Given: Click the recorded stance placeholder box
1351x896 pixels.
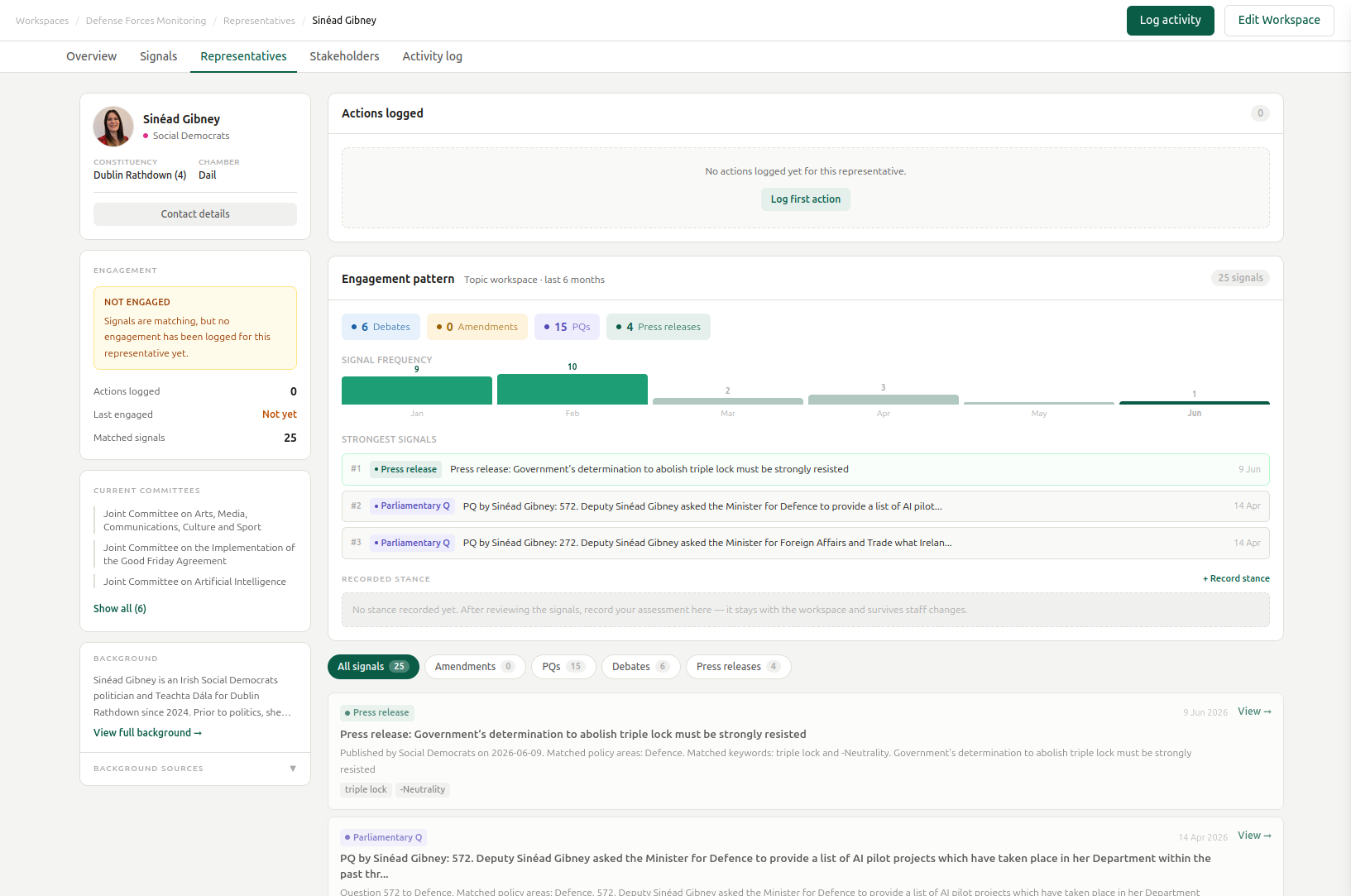Looking at the screenshot, I should (806, 610).
